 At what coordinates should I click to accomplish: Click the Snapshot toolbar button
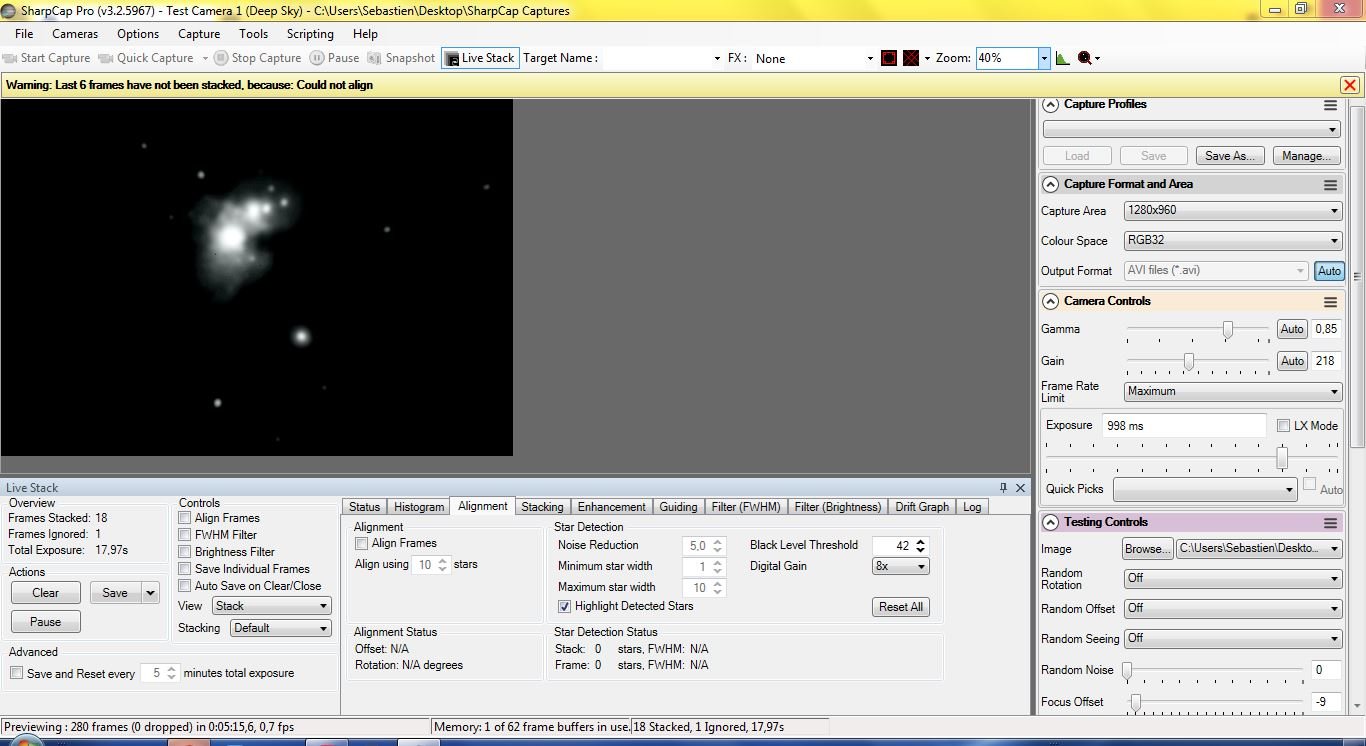[401, 58]
